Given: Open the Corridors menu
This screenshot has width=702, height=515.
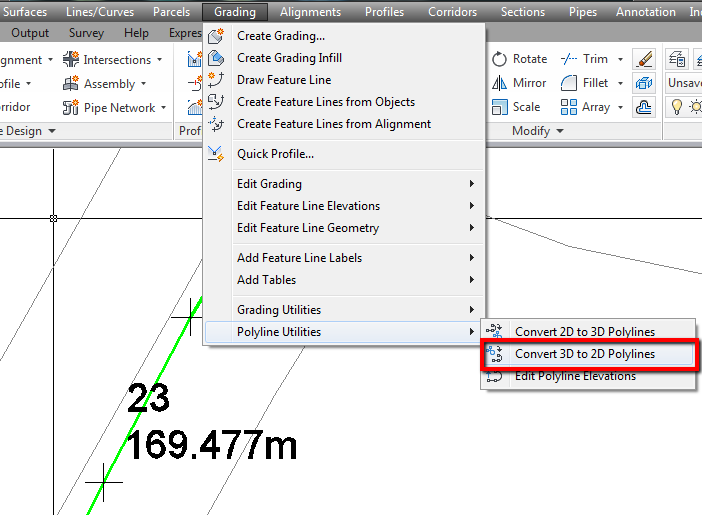Looking at the screenshot, I should [x=452, y=12].
